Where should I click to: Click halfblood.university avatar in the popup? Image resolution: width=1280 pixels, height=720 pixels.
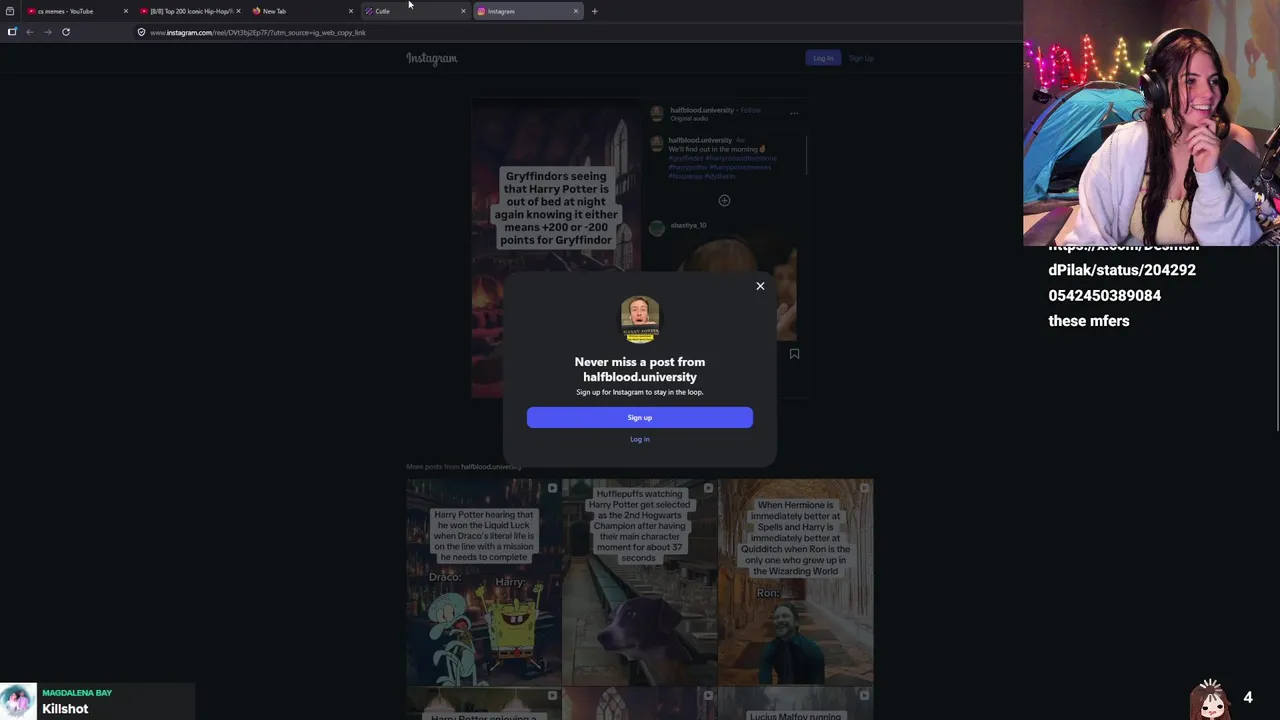click(640, 319)
